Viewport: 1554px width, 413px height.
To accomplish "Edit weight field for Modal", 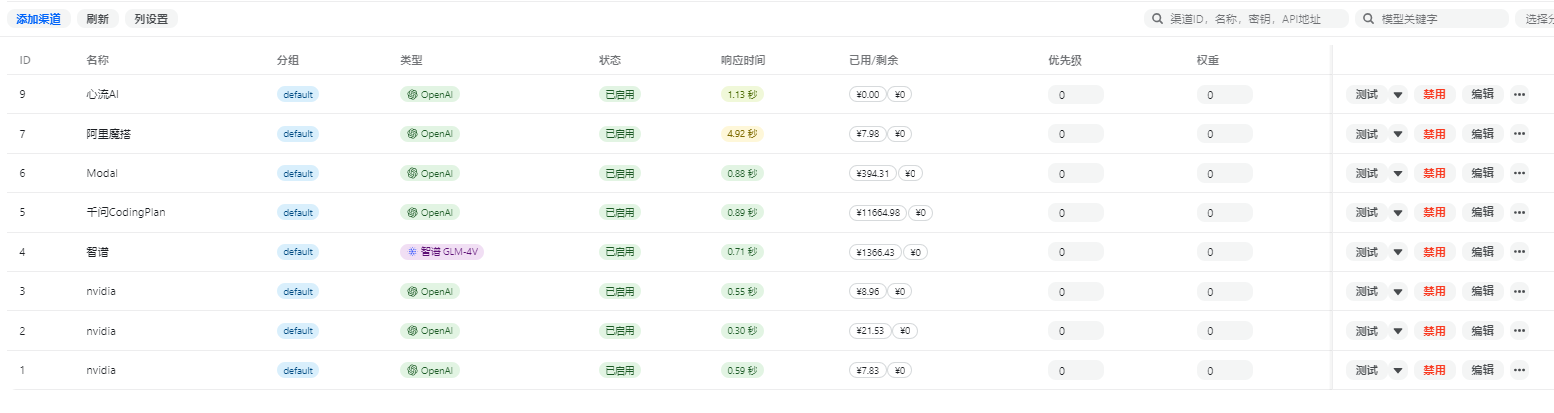I will coord(1224,173).
